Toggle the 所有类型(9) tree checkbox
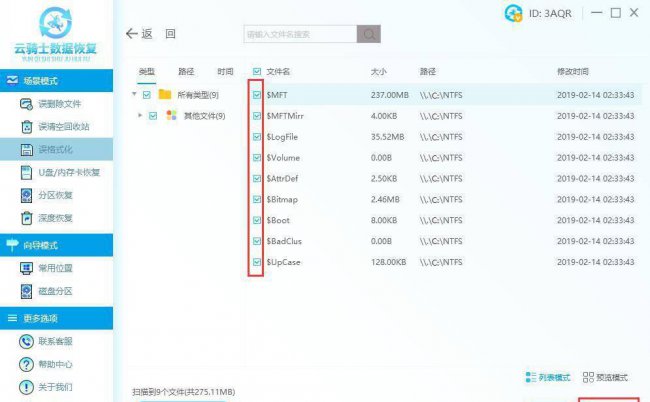This screenshot has height=402, width=650. pos(146,95)
